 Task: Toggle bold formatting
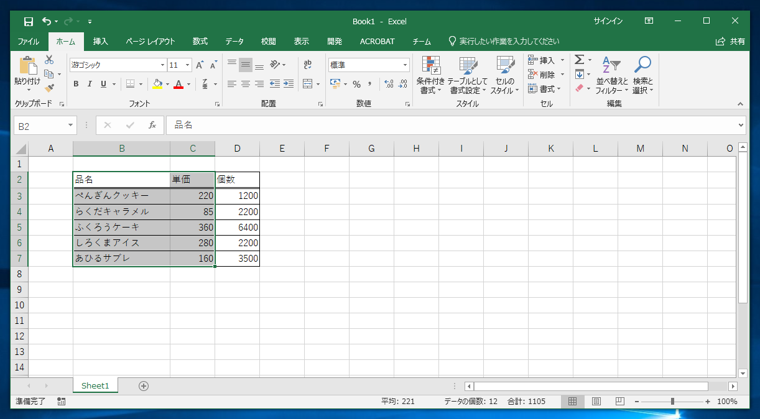click(76, 84)
